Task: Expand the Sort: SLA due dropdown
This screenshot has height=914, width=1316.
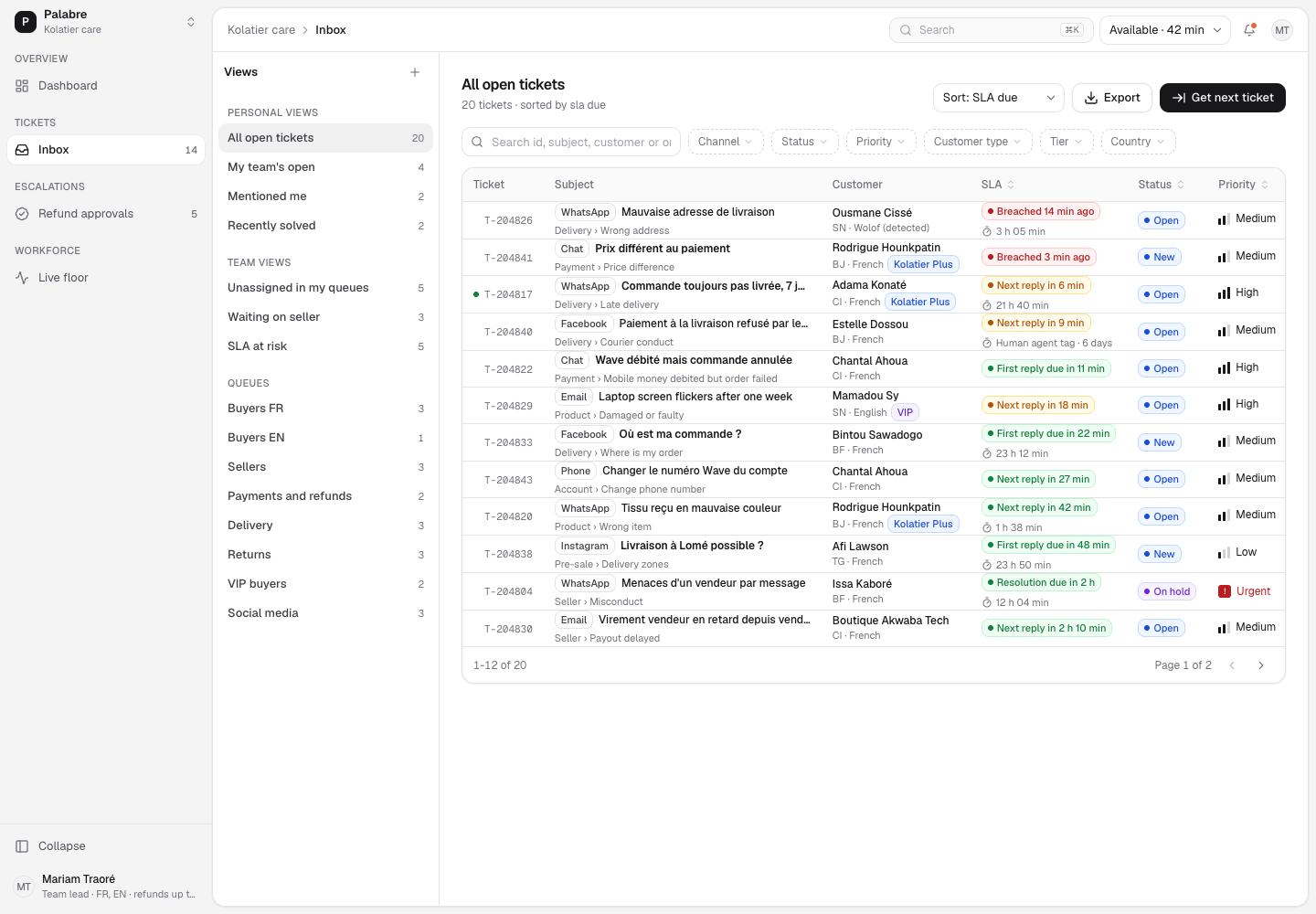Action: coord(999,98)
